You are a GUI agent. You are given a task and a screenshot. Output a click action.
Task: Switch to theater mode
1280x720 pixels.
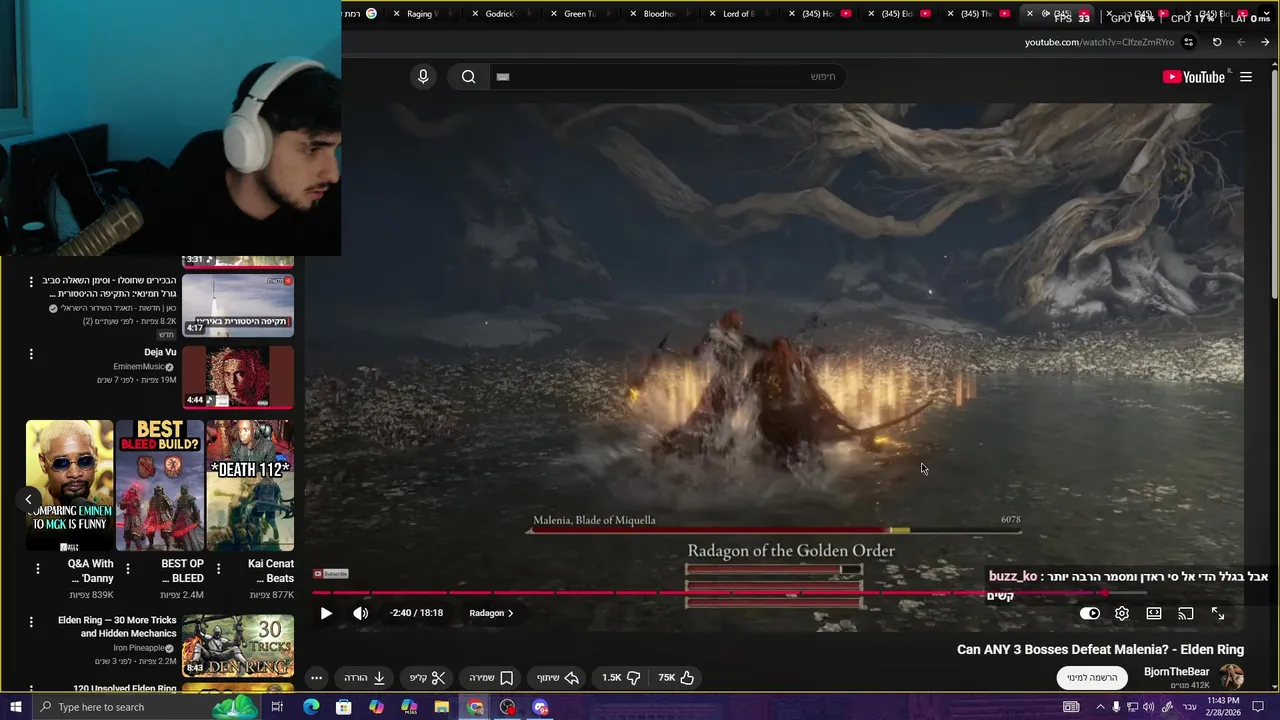pyautogui.click(x=1154, y=614)
